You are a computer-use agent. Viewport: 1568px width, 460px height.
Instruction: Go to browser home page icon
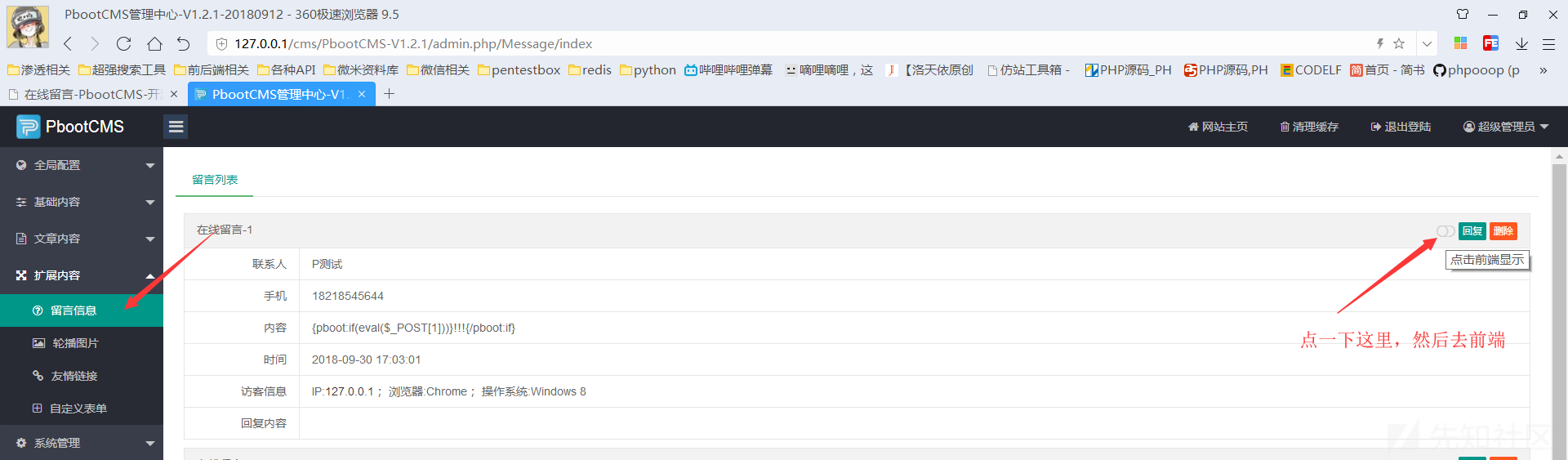pos(154,43)
